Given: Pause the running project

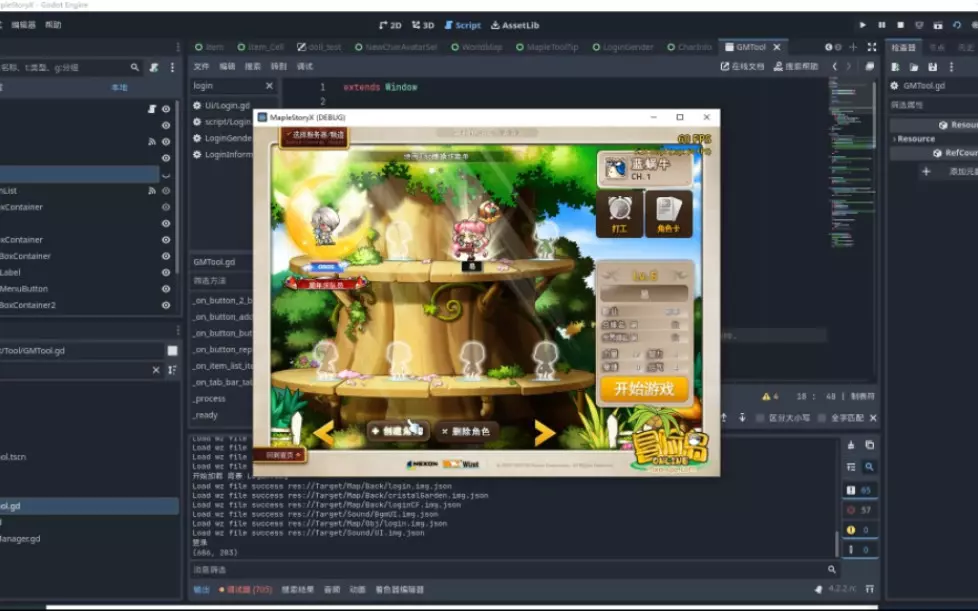Looking at the screenshot, I should (x=881, y=25).
